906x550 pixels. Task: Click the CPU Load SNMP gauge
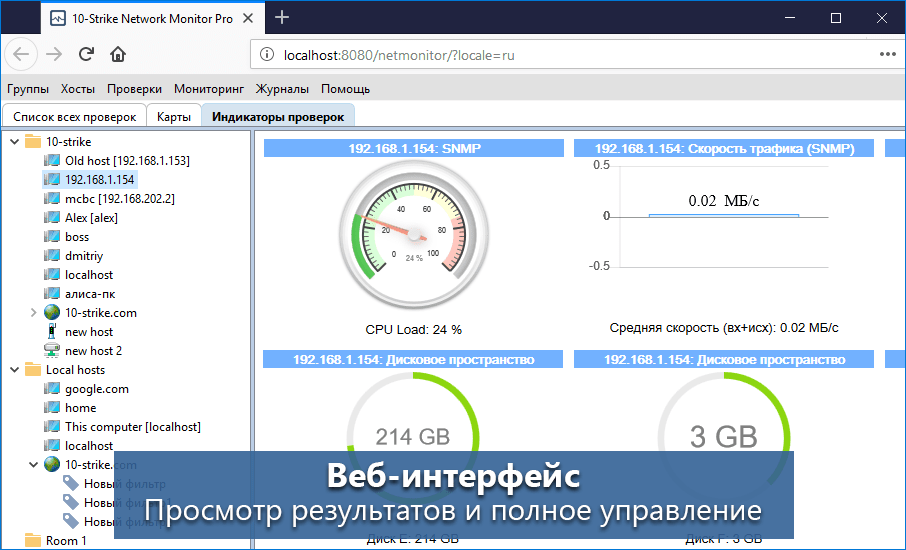[413, 230]
